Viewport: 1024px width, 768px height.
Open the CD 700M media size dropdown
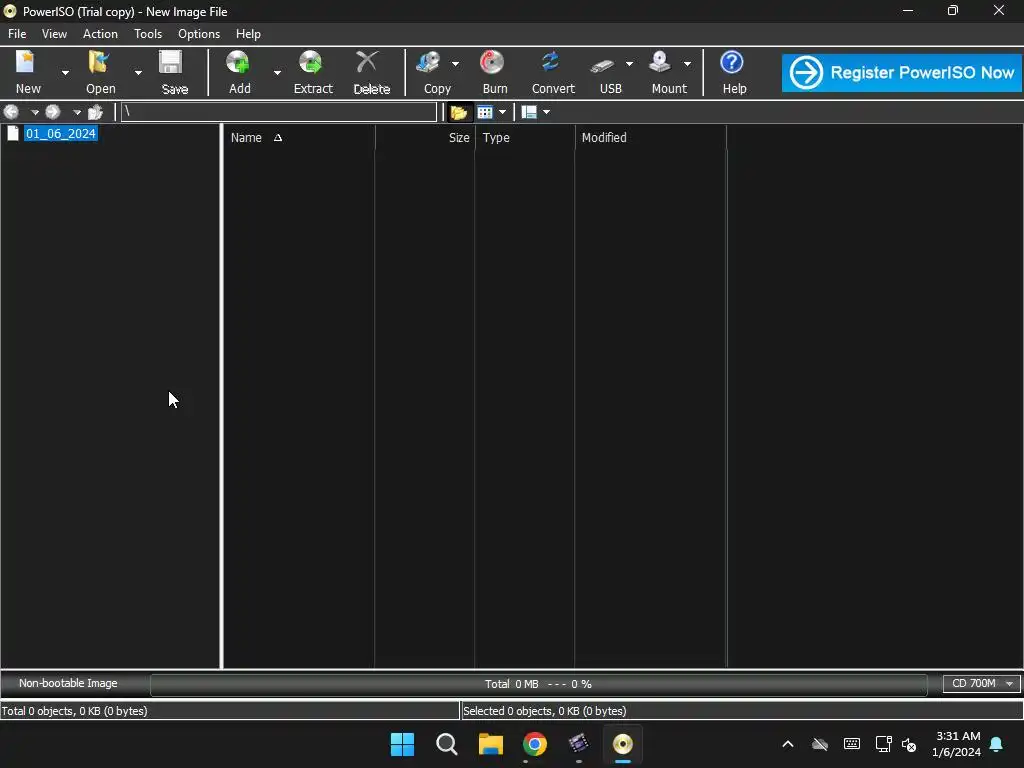(982, 684)
